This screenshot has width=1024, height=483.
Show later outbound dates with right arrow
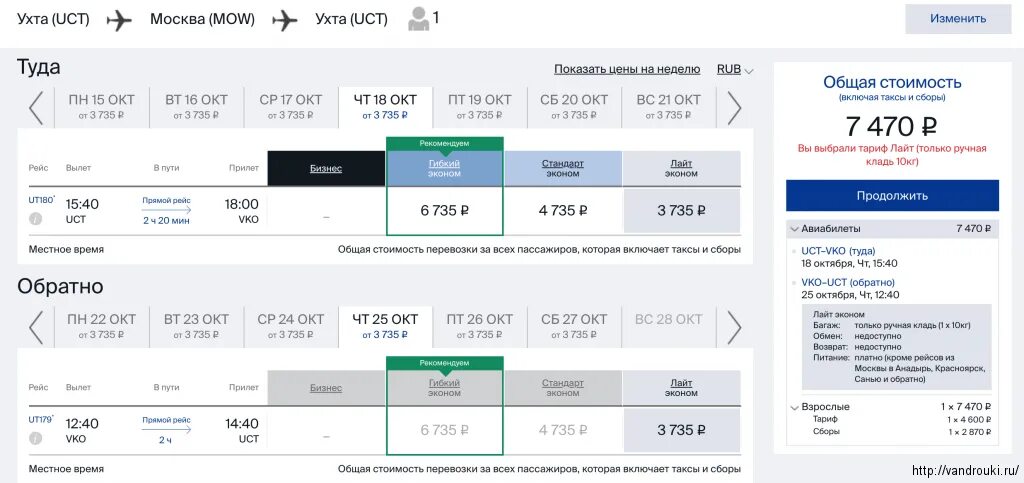coord(734,108)
